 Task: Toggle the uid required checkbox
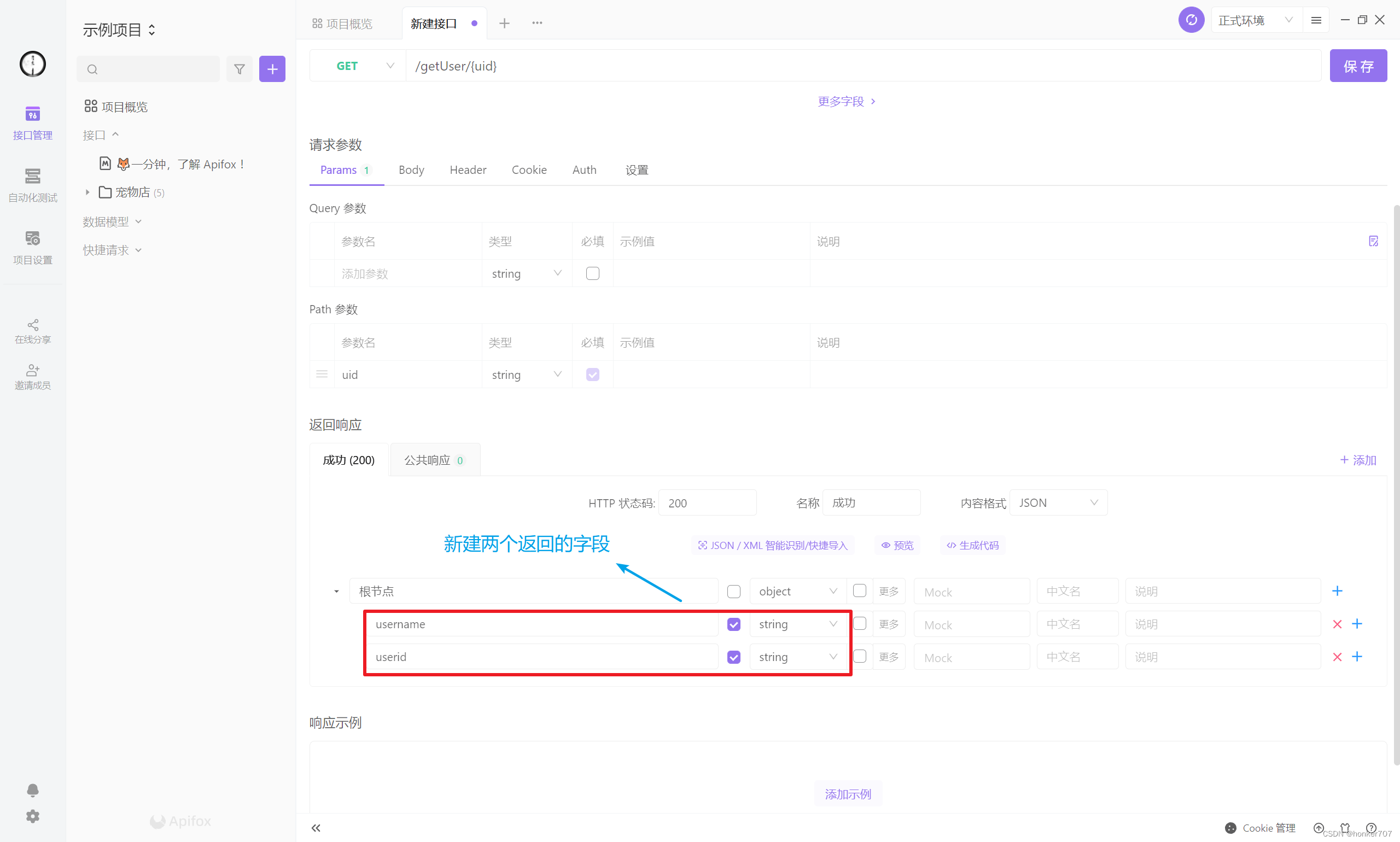pos(593,373)
